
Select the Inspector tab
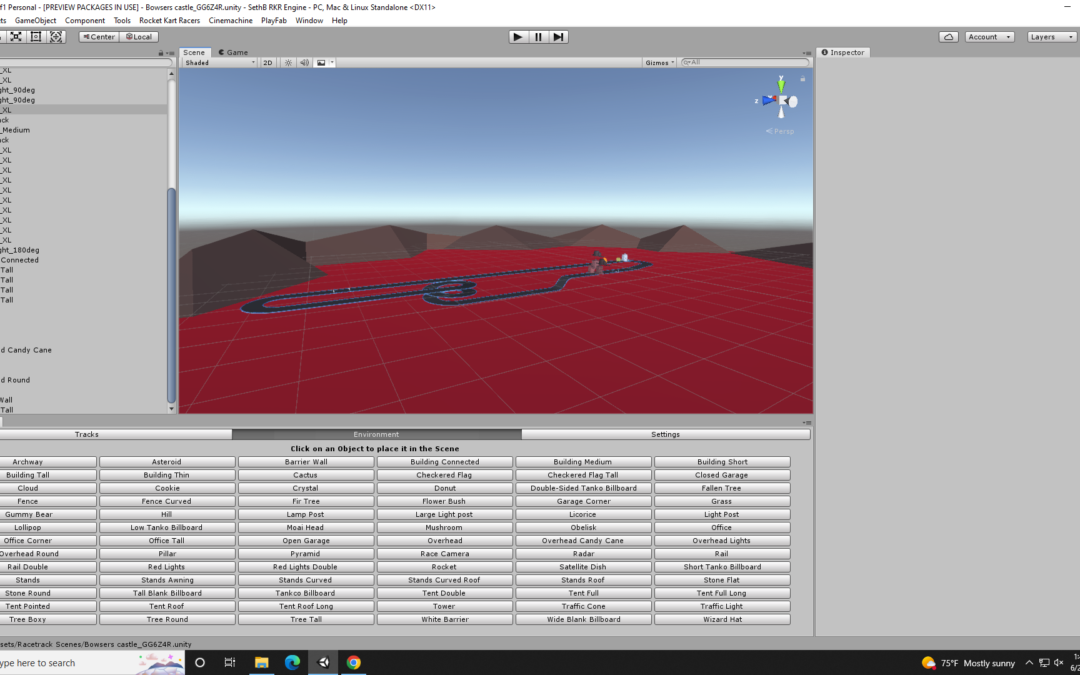(x=843, y=52)
